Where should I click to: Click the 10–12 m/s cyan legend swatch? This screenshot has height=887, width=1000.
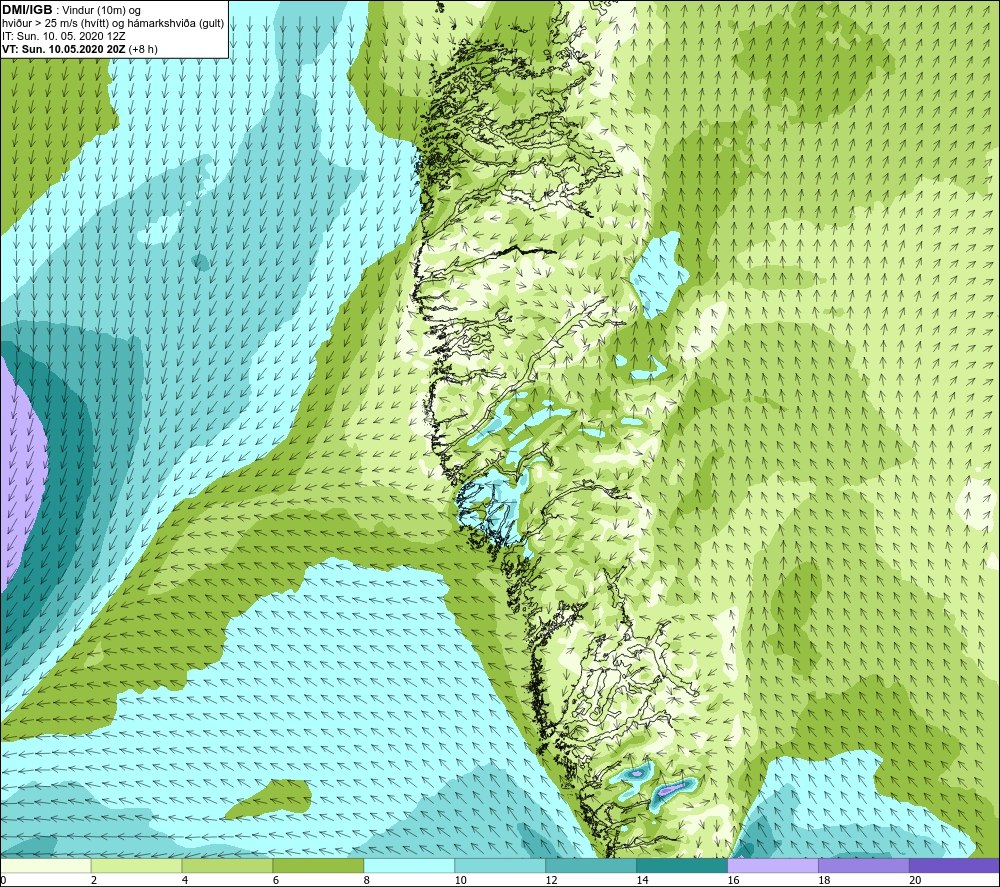(500, 865)
